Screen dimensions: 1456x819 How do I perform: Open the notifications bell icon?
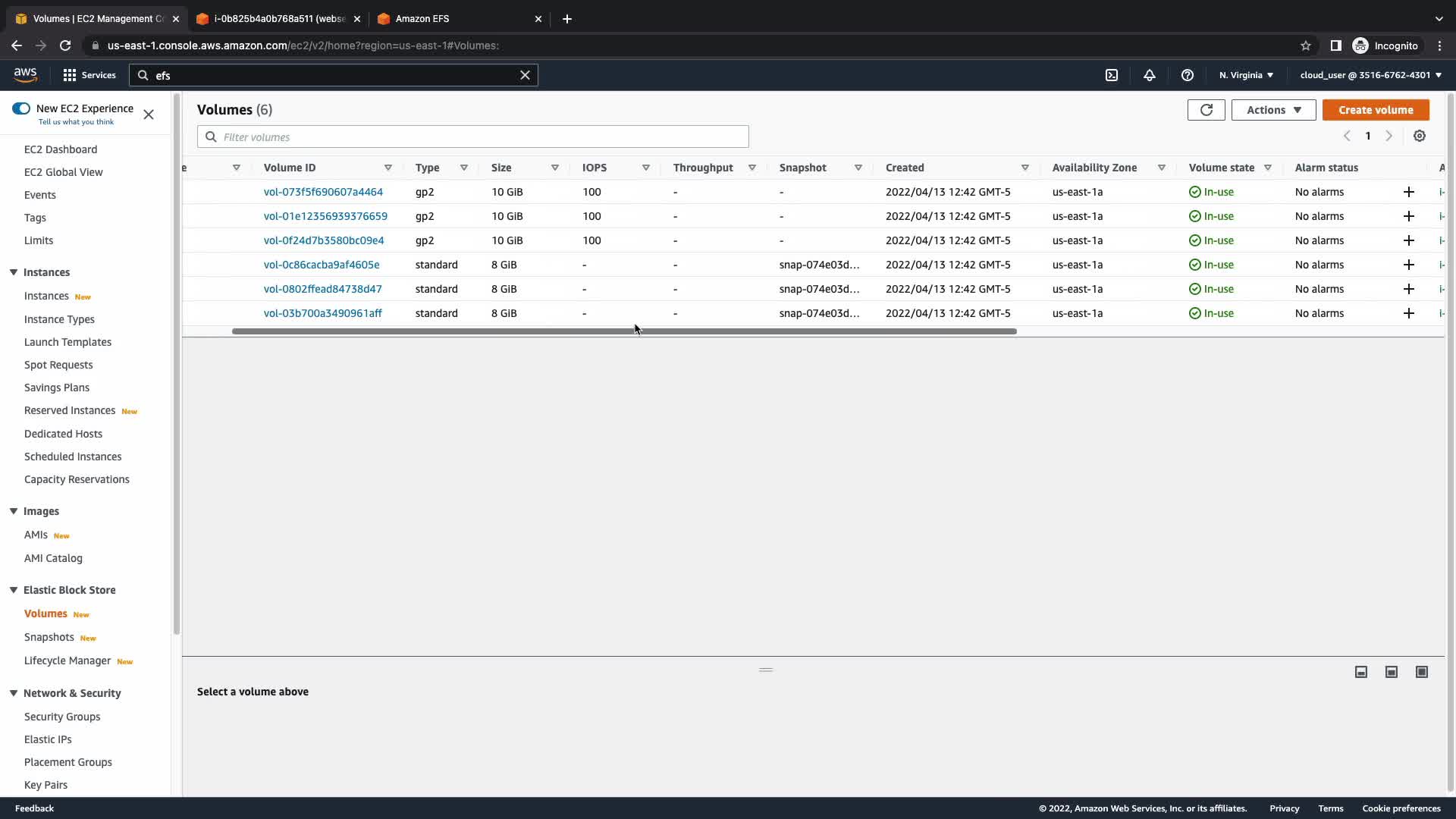[x=1150, y=75]
